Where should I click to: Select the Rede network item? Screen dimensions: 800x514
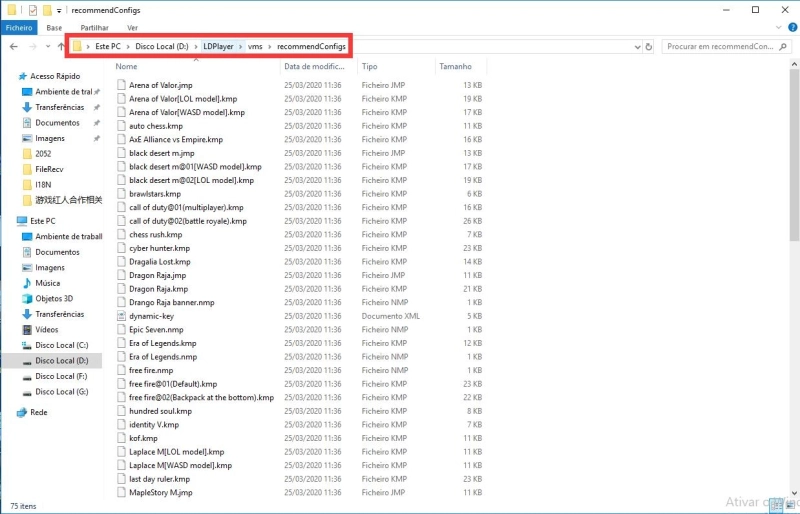pos(38,412)
